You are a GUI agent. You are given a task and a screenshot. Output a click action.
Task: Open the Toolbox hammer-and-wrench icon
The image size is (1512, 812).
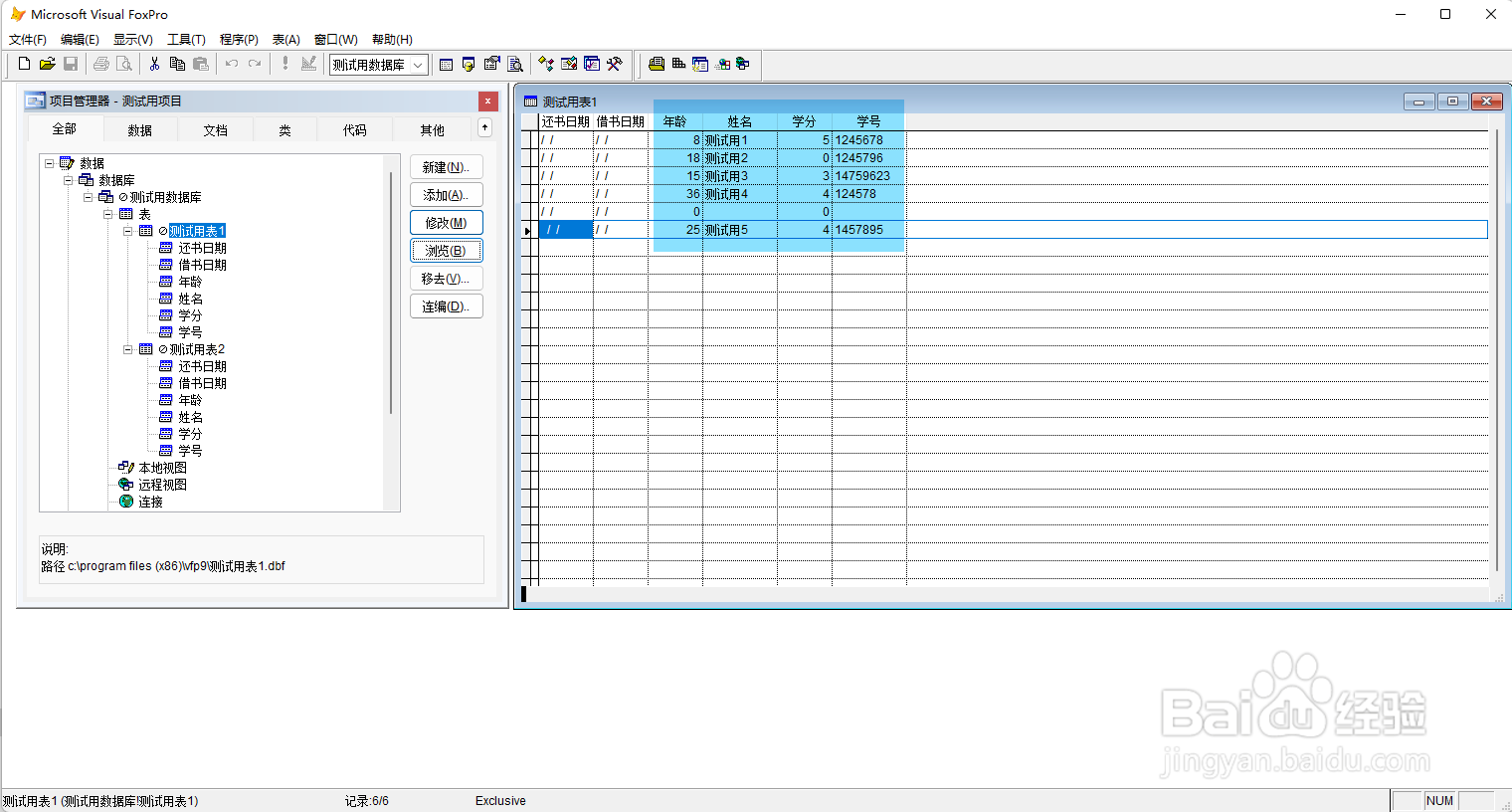pyautogui.click(x=615, y=65)
